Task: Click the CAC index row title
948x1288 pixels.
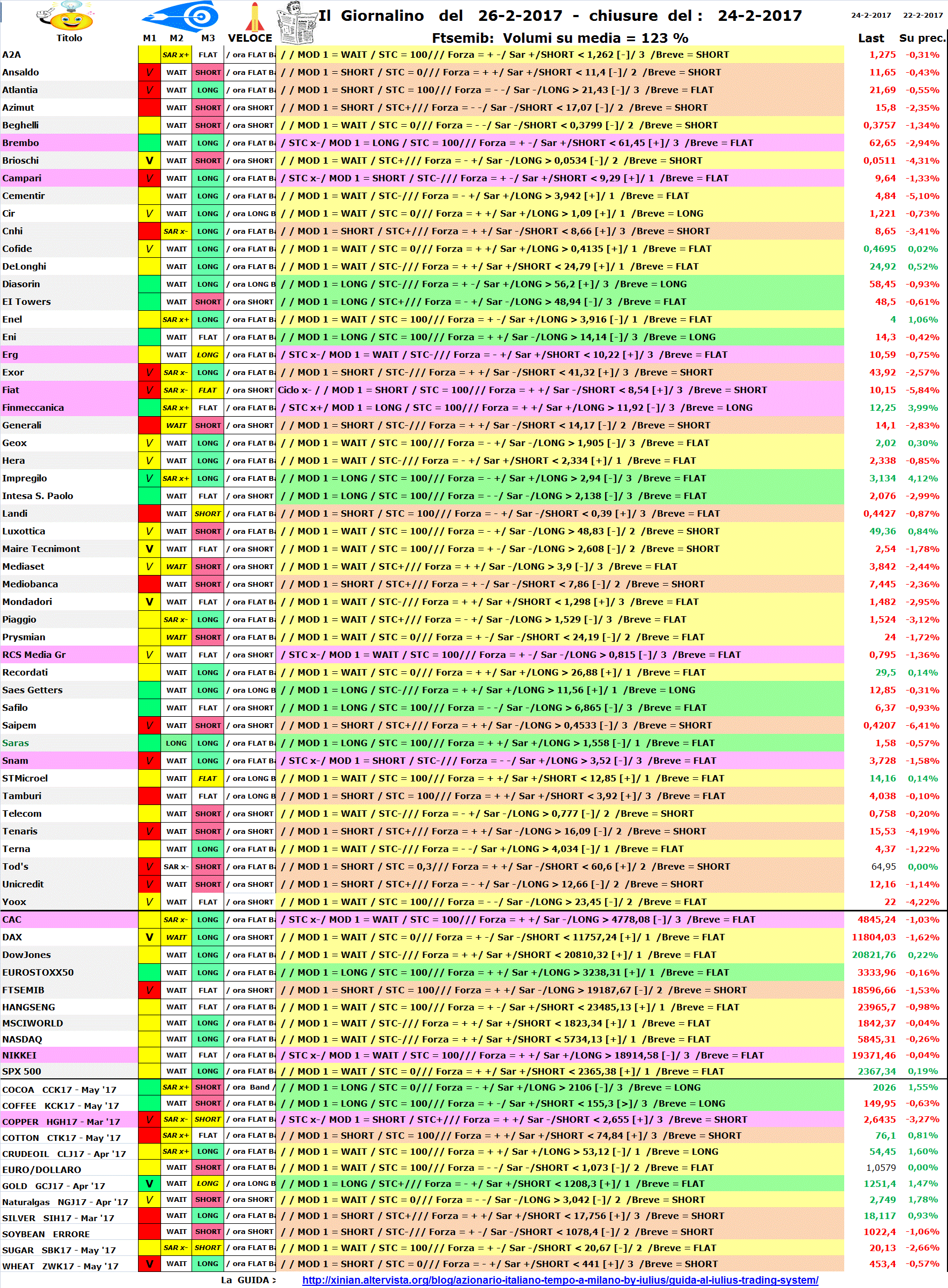Action: click(x=11, y=919)
